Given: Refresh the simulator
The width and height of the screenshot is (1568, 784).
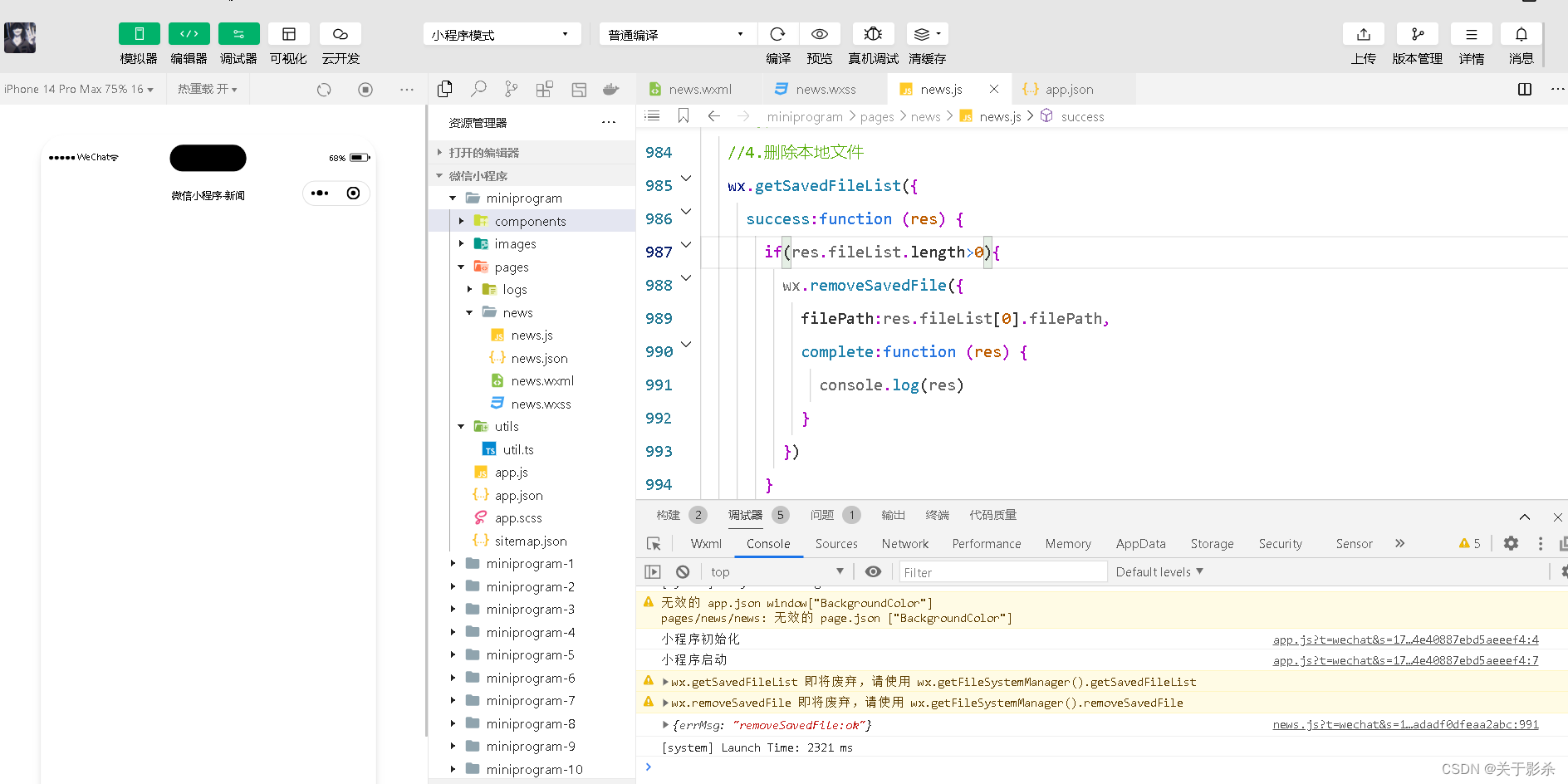Looking at the screenshot, I should (324, 89).
